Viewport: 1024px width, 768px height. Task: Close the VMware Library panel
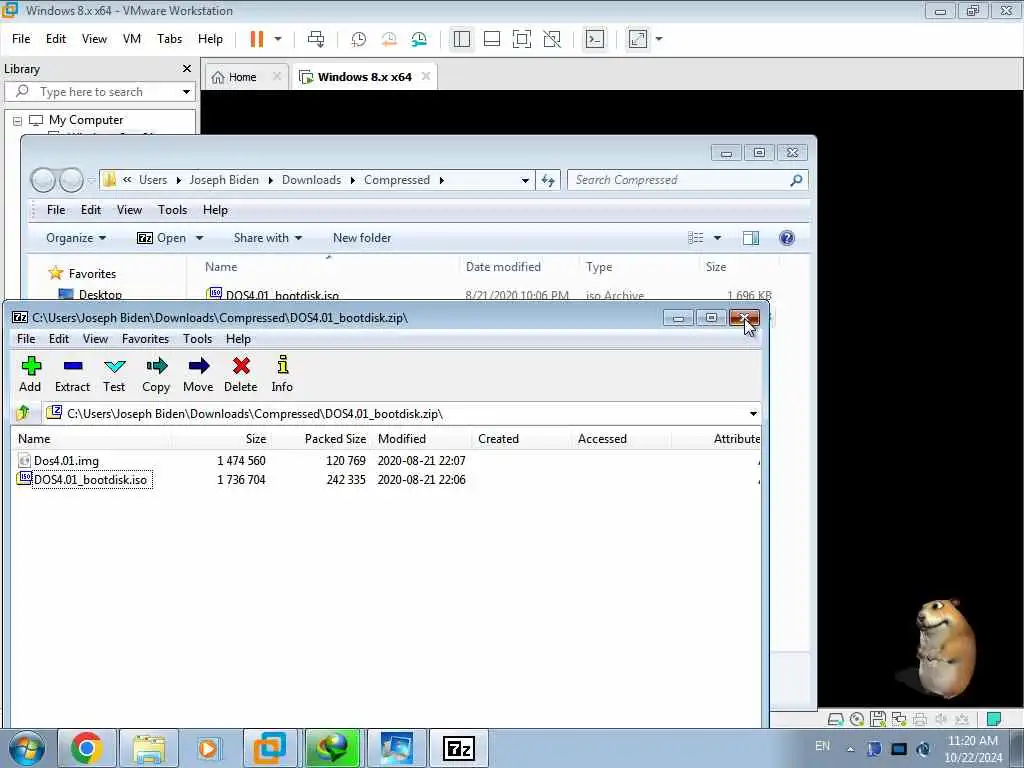coord(187,69)
